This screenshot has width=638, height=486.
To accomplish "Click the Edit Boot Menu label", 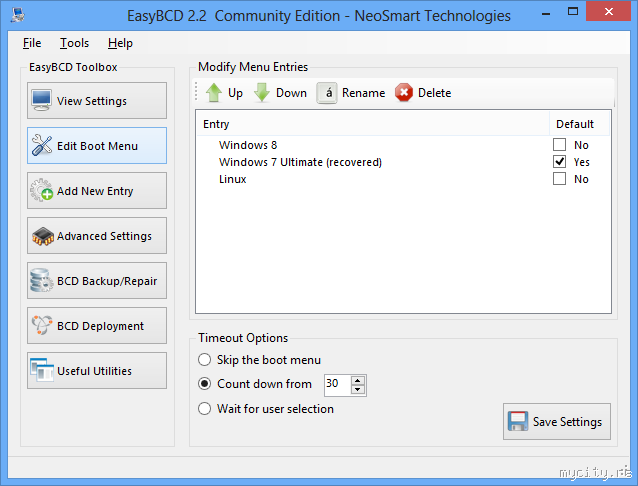I will coord(97,146).
